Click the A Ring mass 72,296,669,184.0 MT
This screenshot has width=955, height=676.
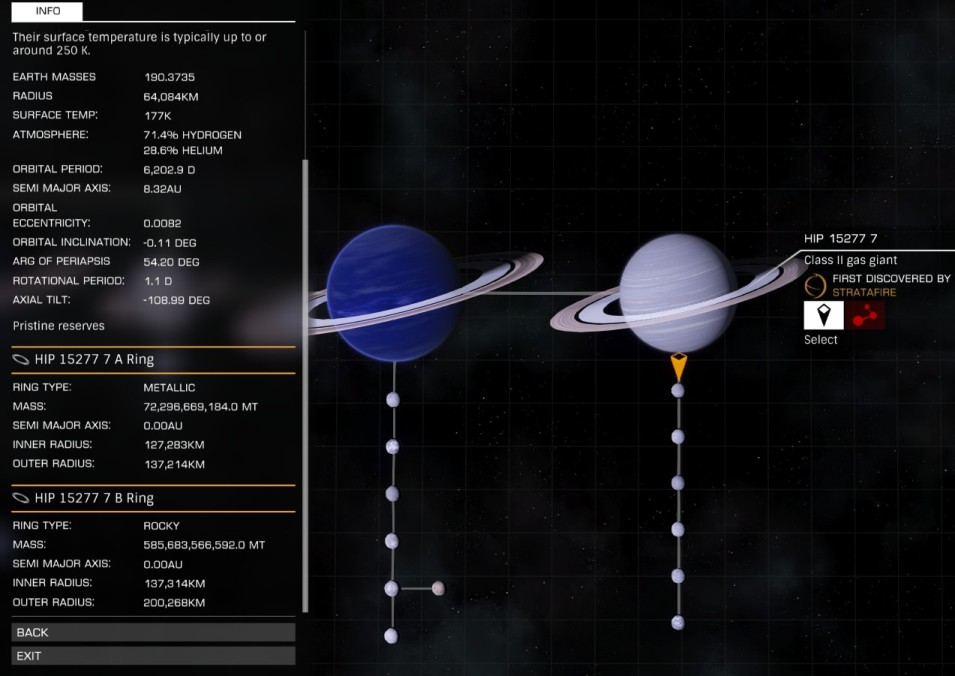click(x=200, y=407)
